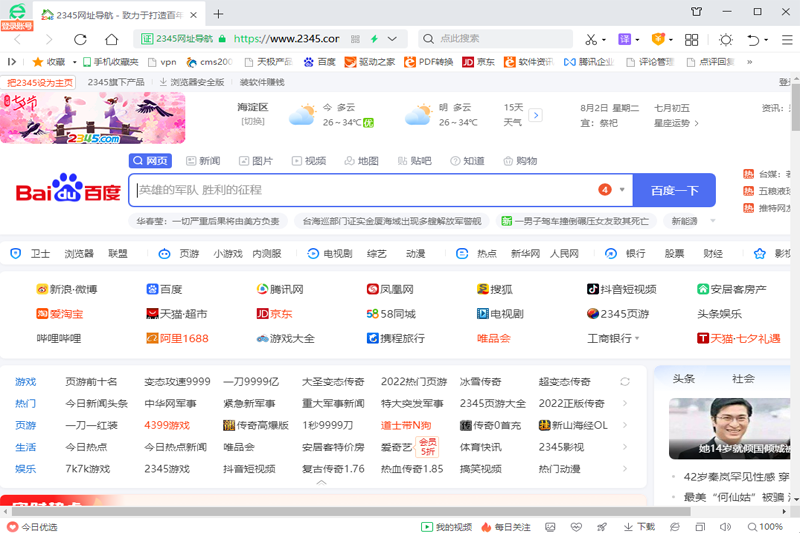
Task: Click the heart health icon in status bar
Action: [x=576, y=527]
